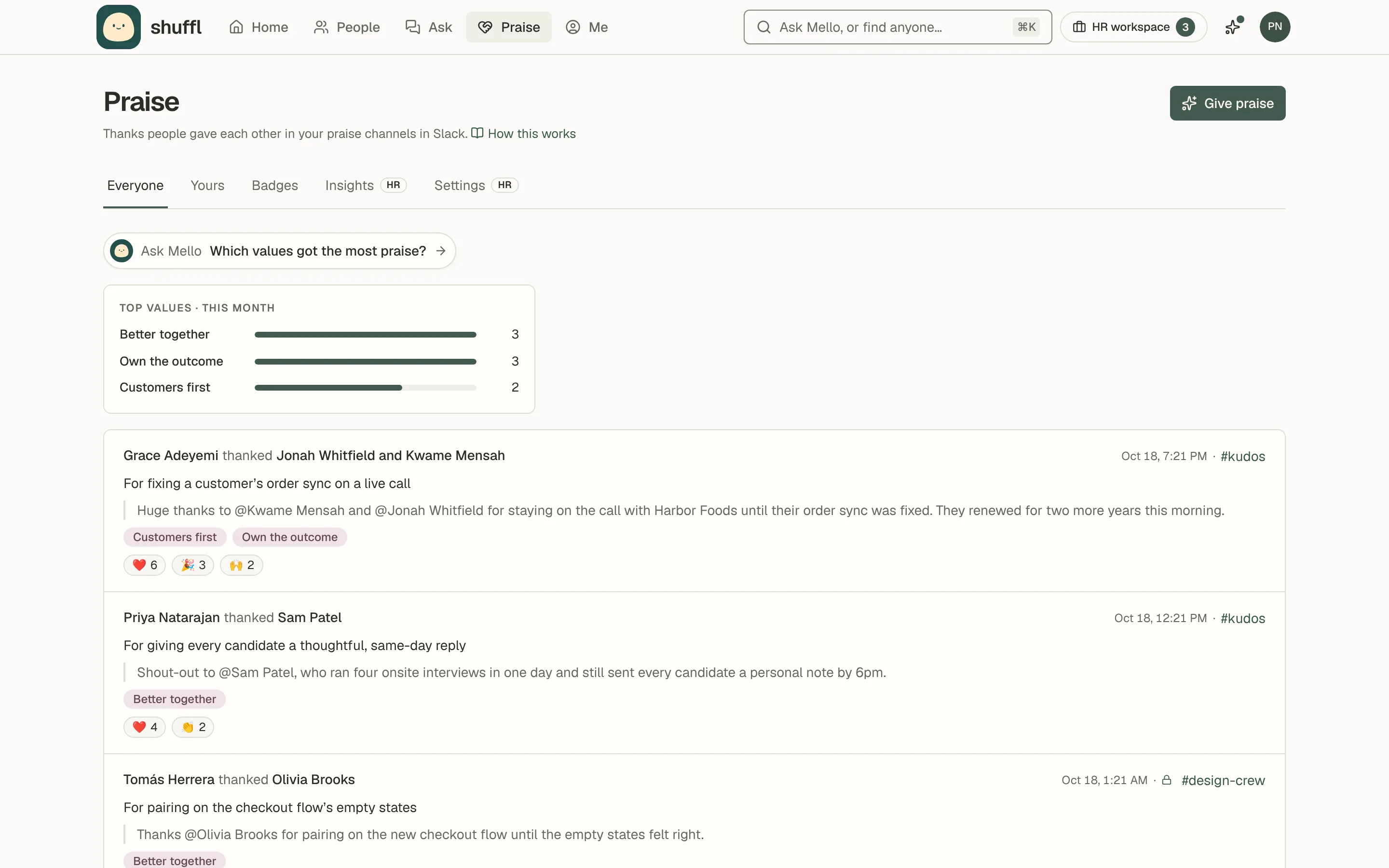Open Tomás Herrera's name

pyautogui.click(x=169, y=780)
